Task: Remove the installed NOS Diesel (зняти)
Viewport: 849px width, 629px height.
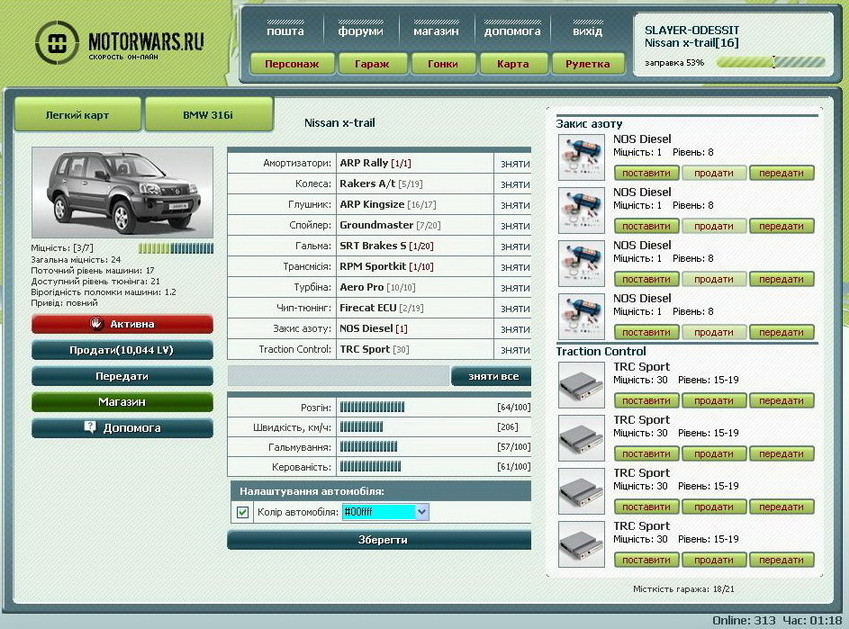Action: click(x=515, y=329)
